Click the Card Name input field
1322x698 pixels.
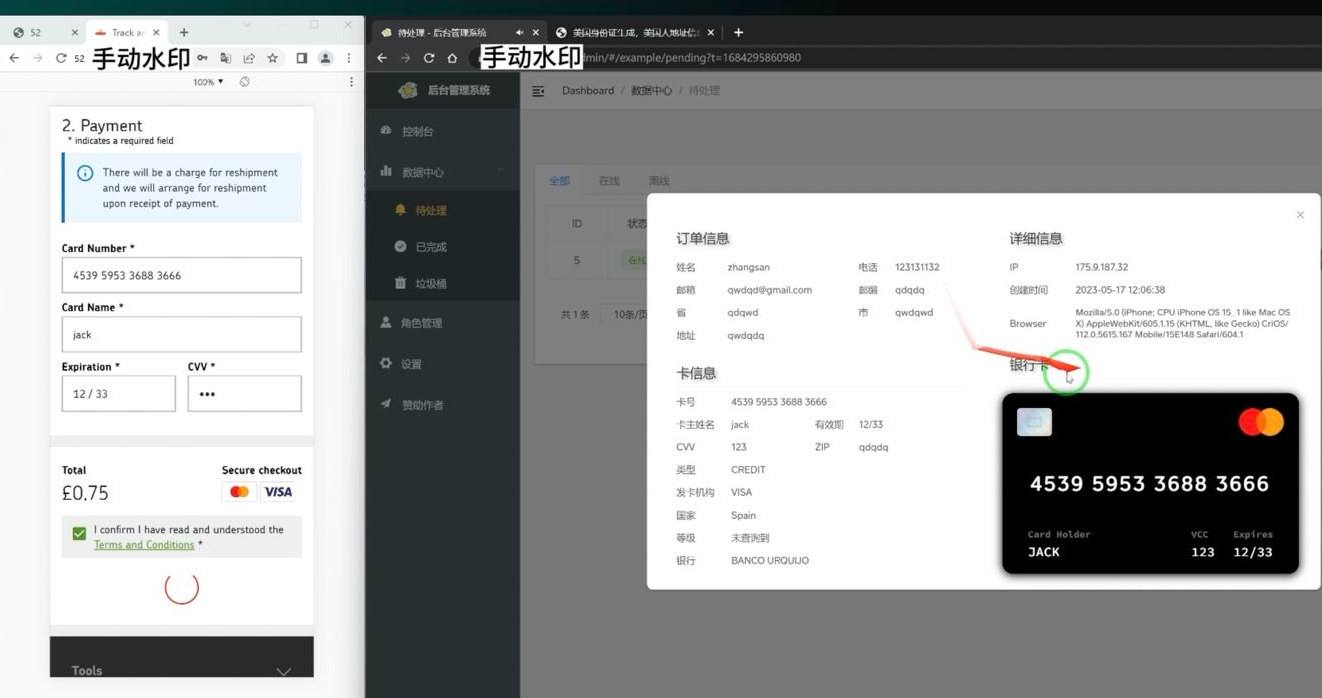[x=181, y=335]
